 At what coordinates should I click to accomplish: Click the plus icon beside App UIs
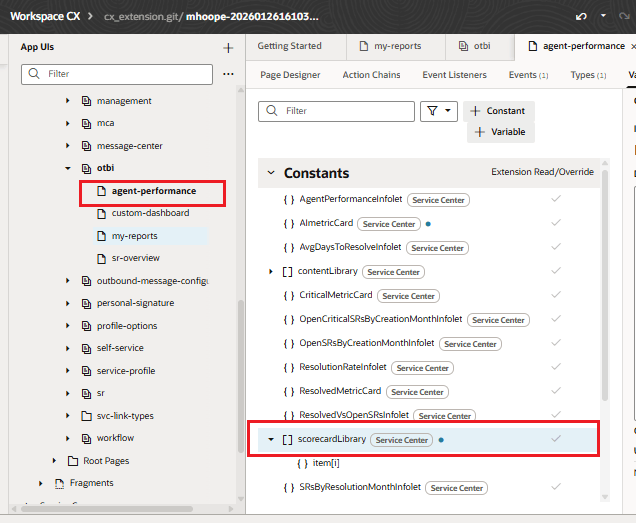coord(228,48)
